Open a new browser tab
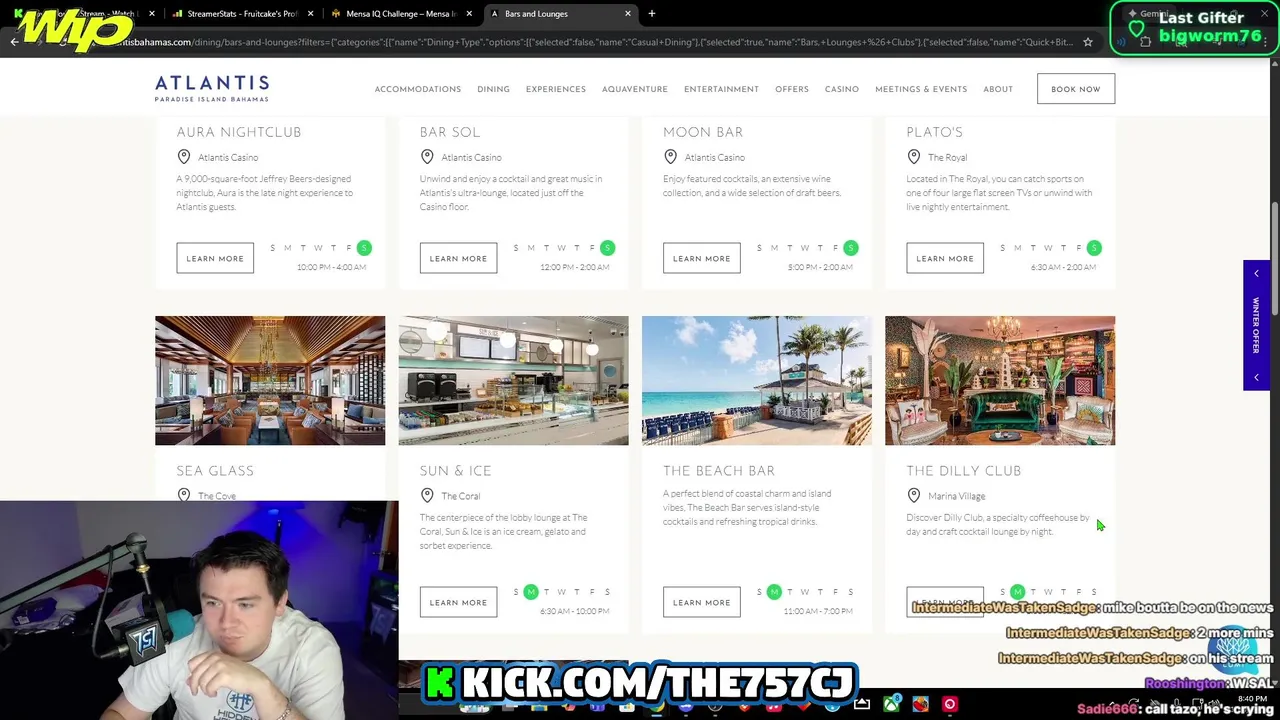This screenshot has height=720, width=1280. [651, 14]
